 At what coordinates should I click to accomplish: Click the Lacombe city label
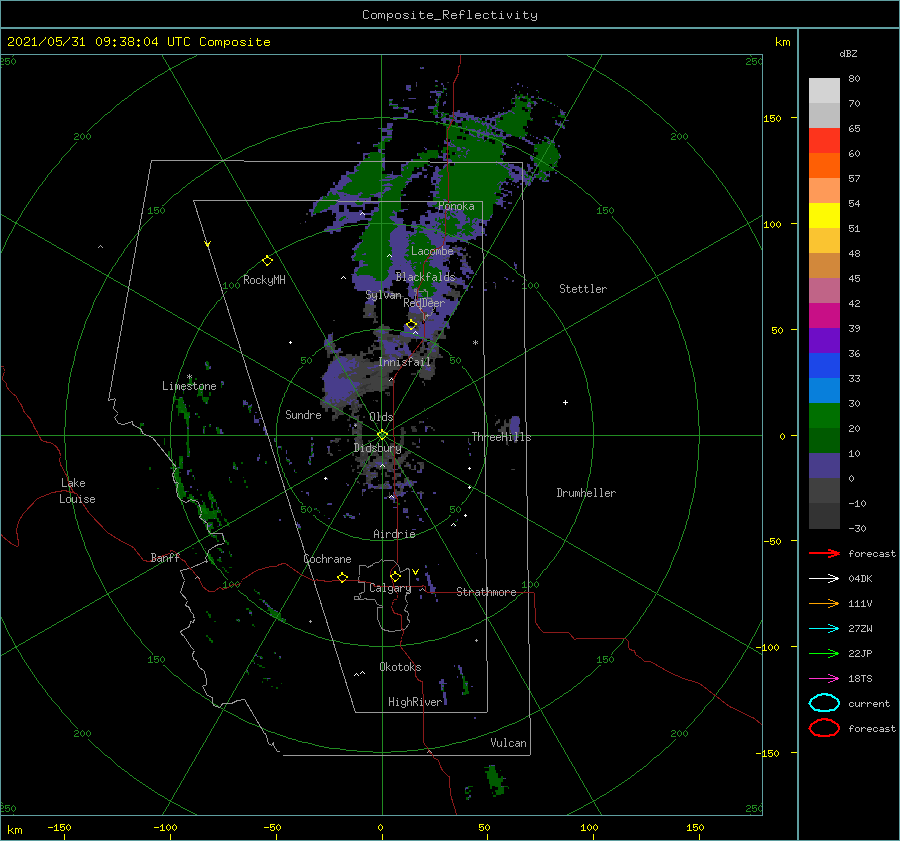(432, 251)
